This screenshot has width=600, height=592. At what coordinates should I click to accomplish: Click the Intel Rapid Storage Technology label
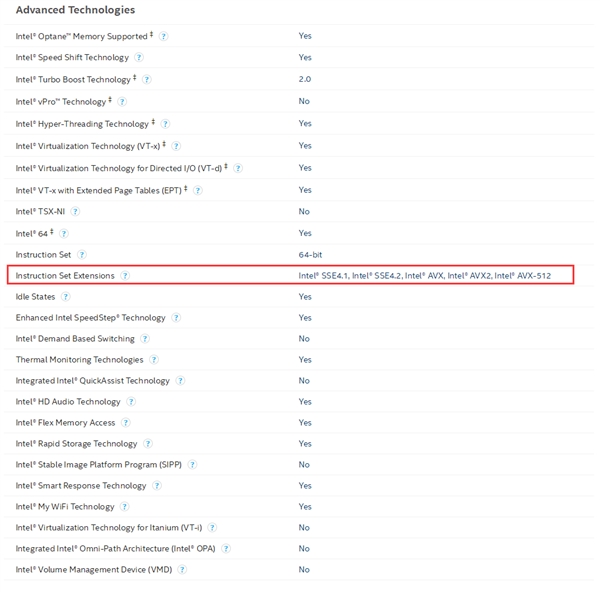click(76, 444)
